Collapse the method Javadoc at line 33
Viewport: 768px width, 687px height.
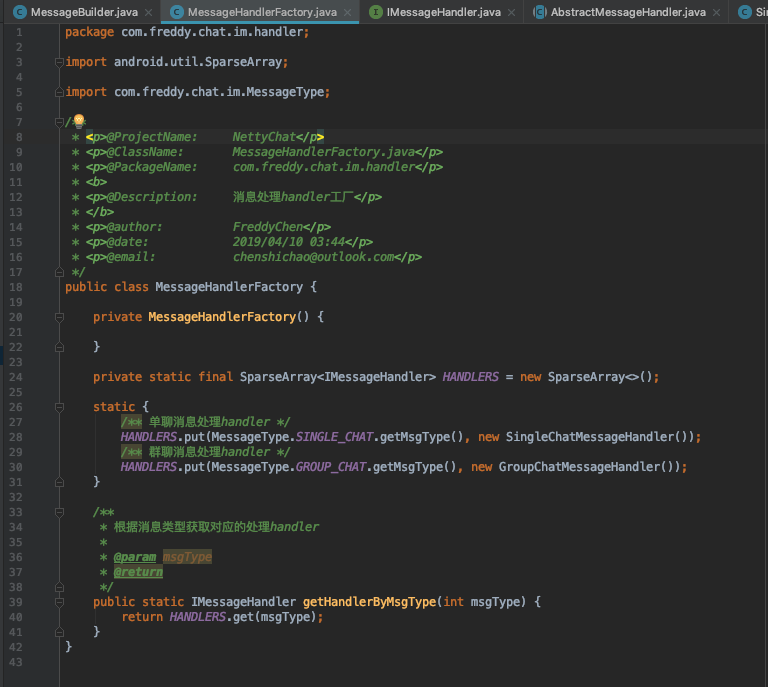(x=59, y=512)
